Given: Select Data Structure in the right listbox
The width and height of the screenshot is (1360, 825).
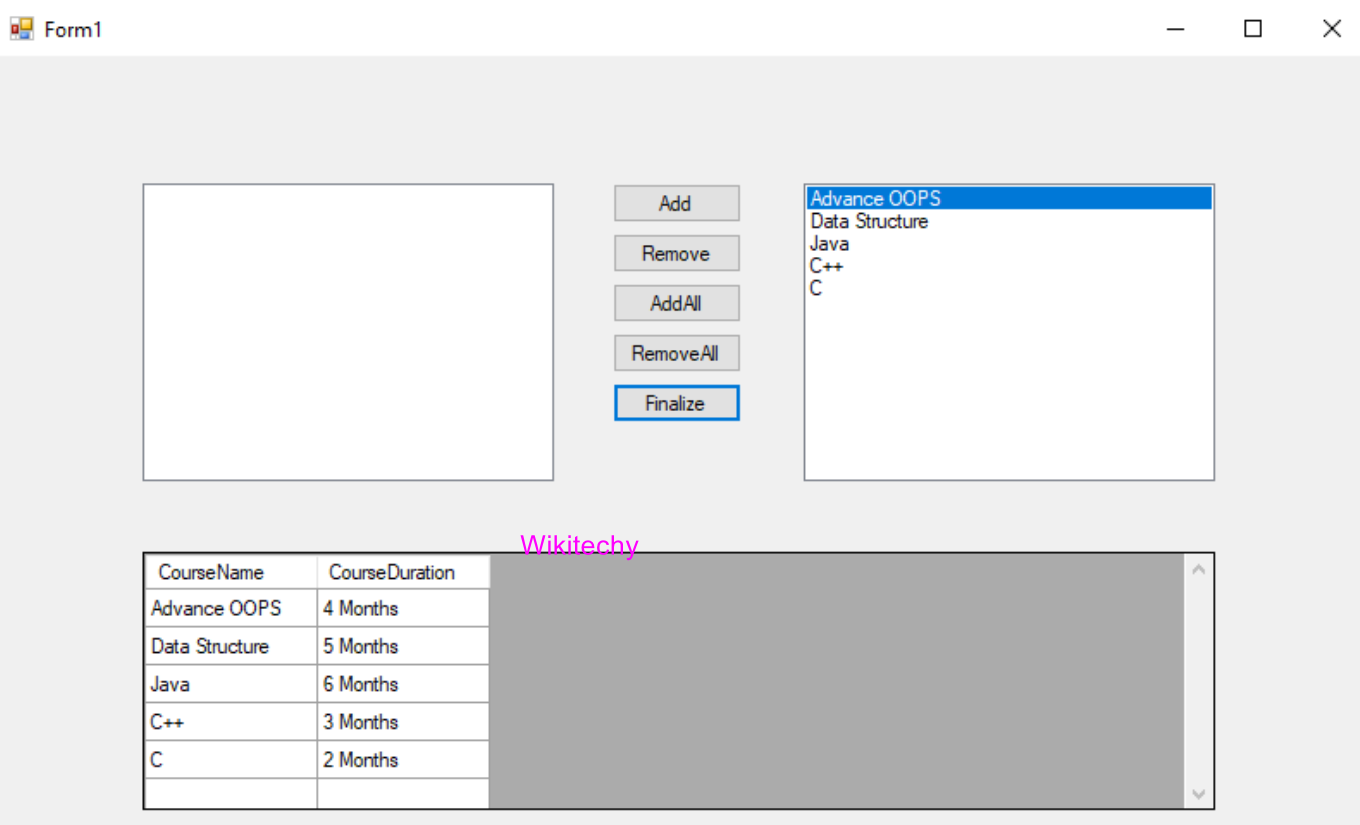Looking at the screenshot, I should point(1009,221).
